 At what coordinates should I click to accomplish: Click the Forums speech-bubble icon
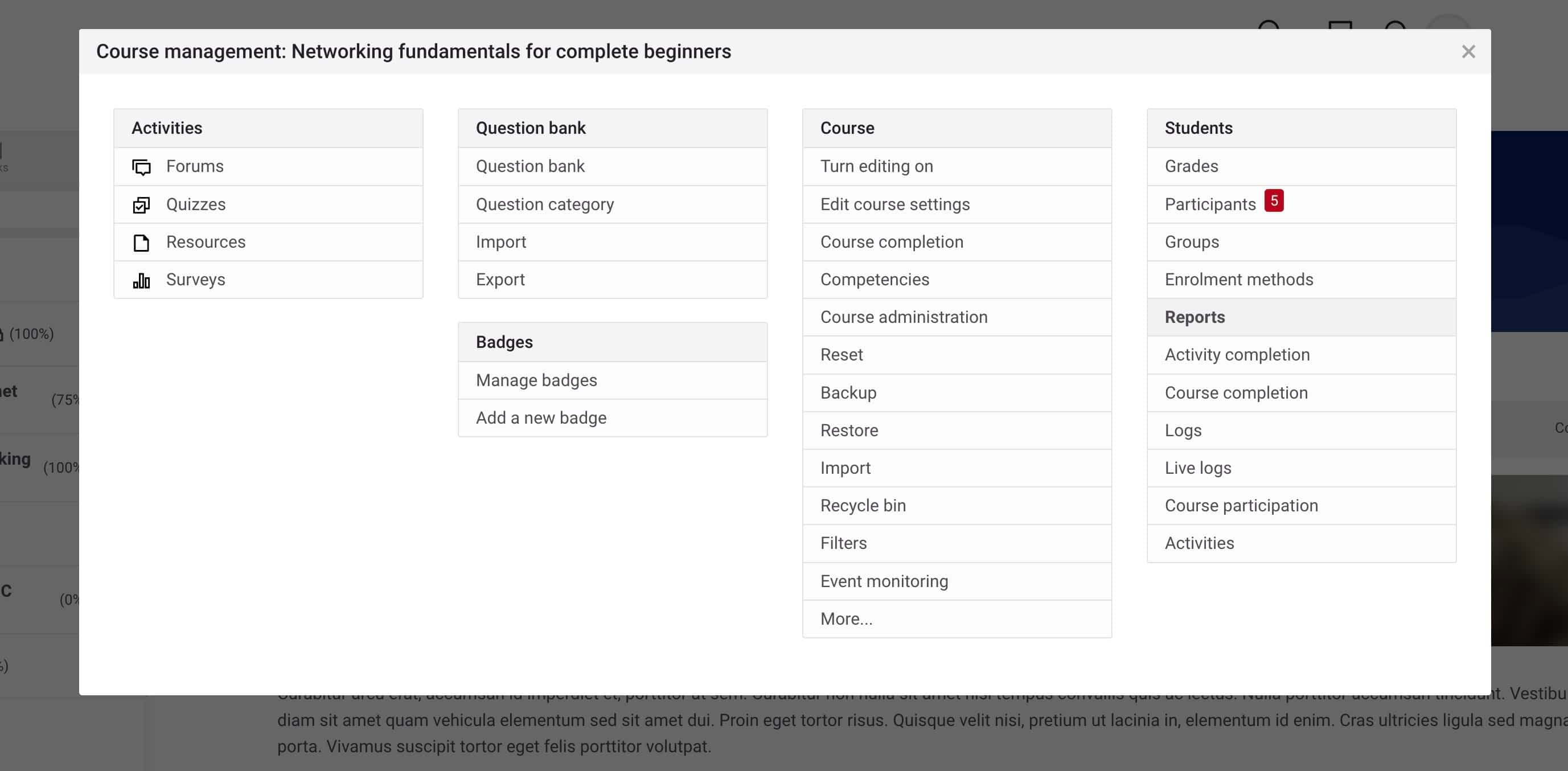click(x=141, y=167)
